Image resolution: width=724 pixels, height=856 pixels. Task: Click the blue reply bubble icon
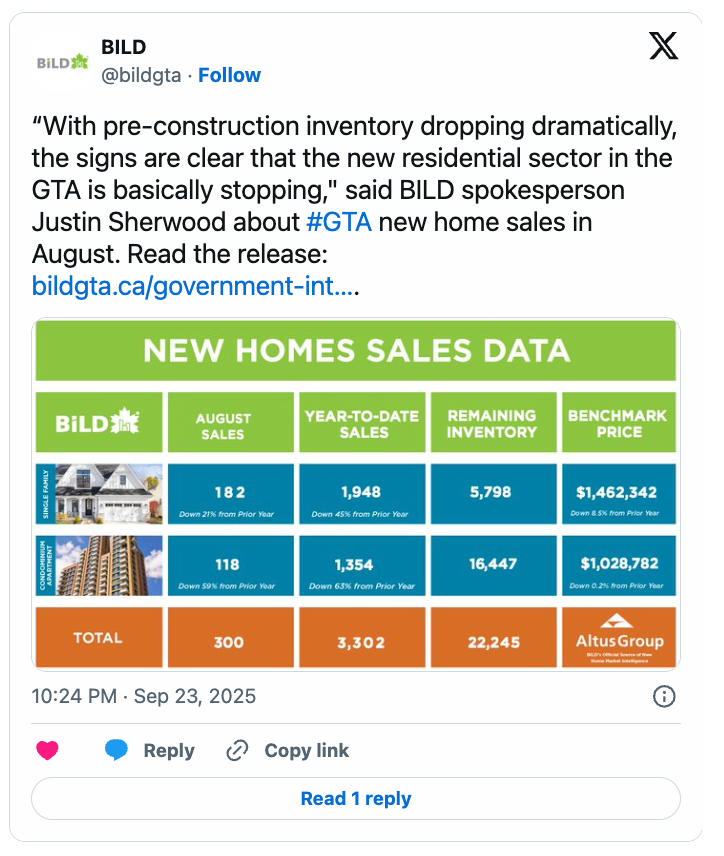click(x=116, y=751)
